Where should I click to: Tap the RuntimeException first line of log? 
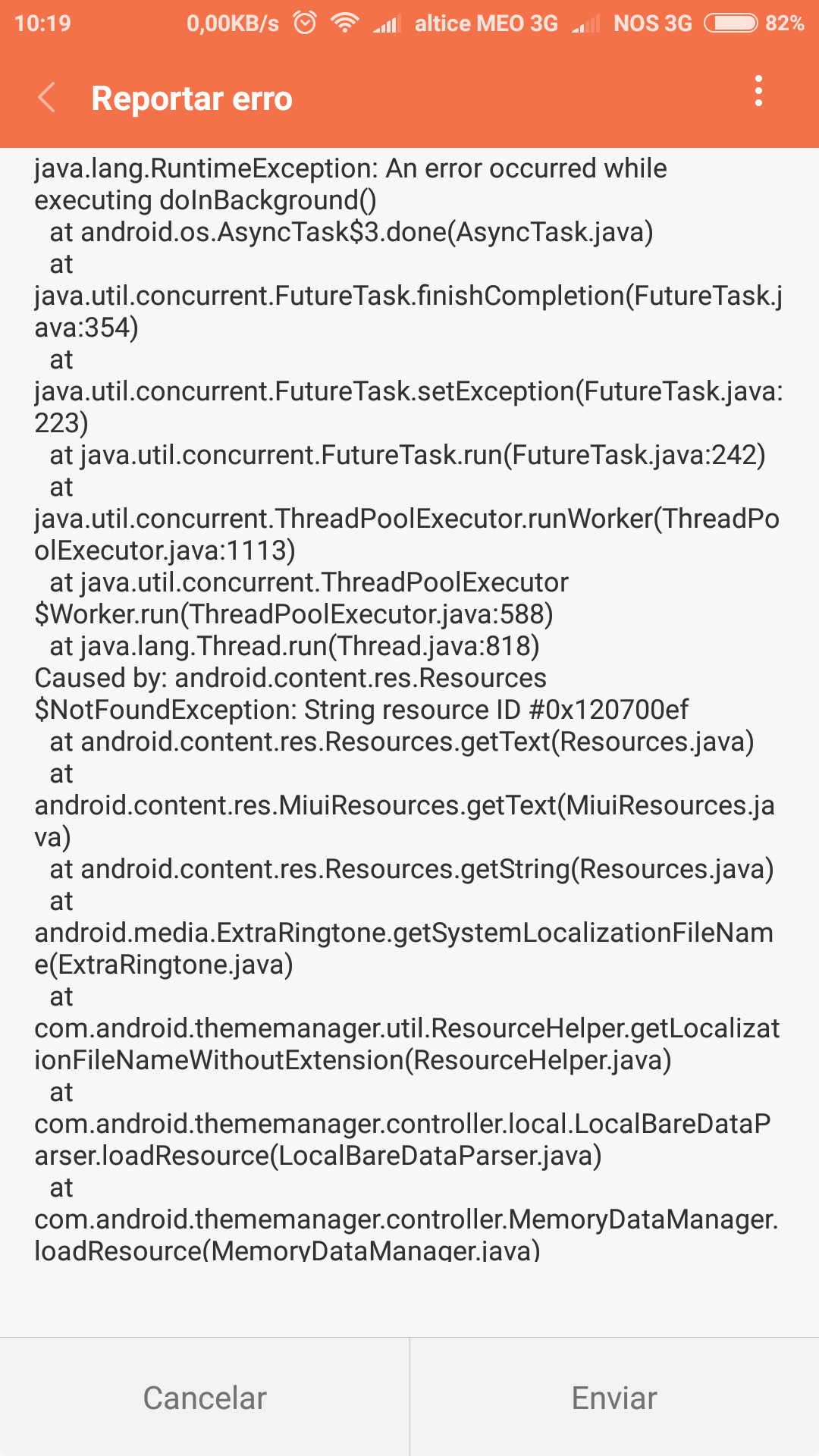(x=351, y=168)
